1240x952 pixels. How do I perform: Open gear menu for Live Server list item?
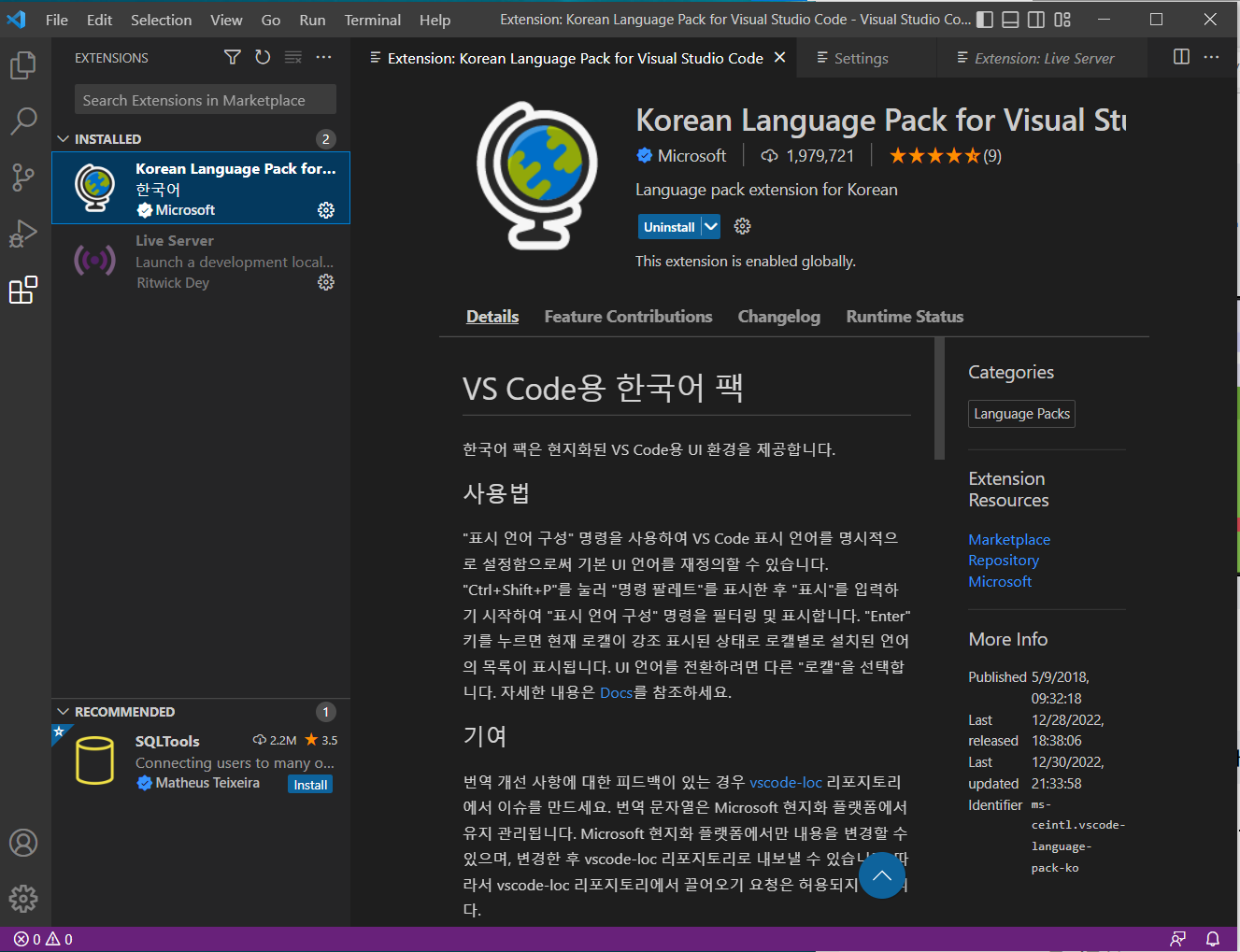point(326,282)
